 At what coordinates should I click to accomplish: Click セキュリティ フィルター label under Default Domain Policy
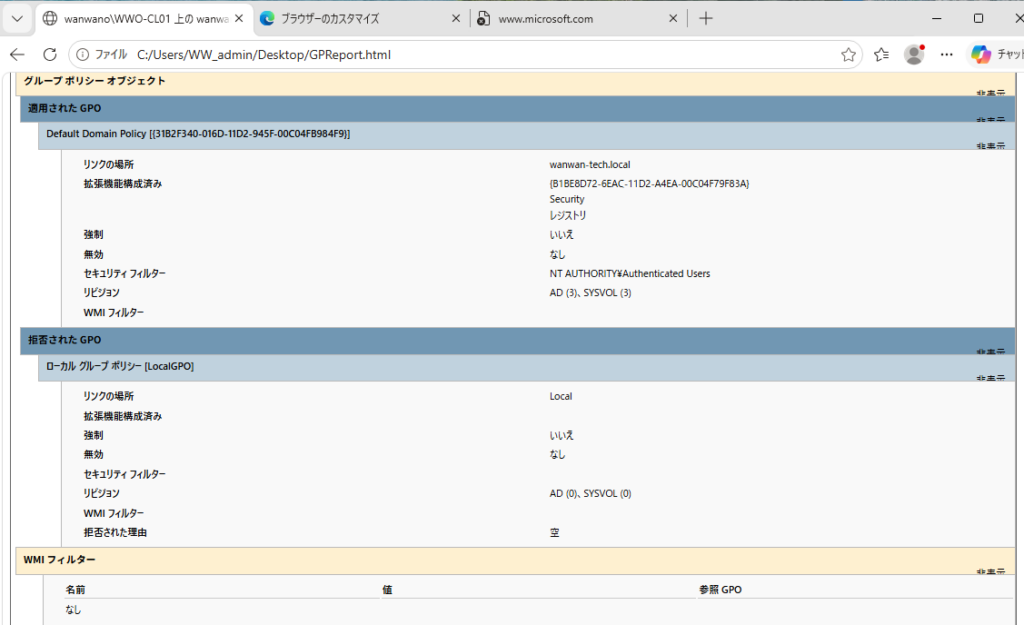pos(124,274)
